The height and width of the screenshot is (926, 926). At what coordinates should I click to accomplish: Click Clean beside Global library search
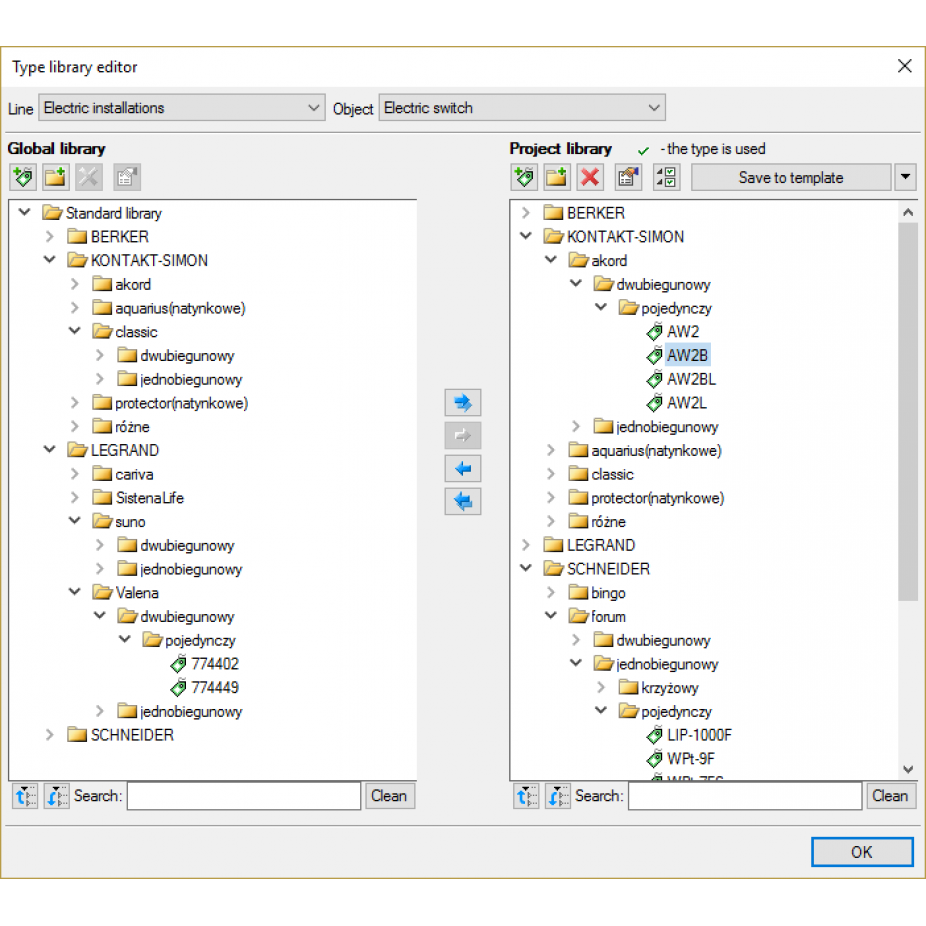[x=389, y=796]
